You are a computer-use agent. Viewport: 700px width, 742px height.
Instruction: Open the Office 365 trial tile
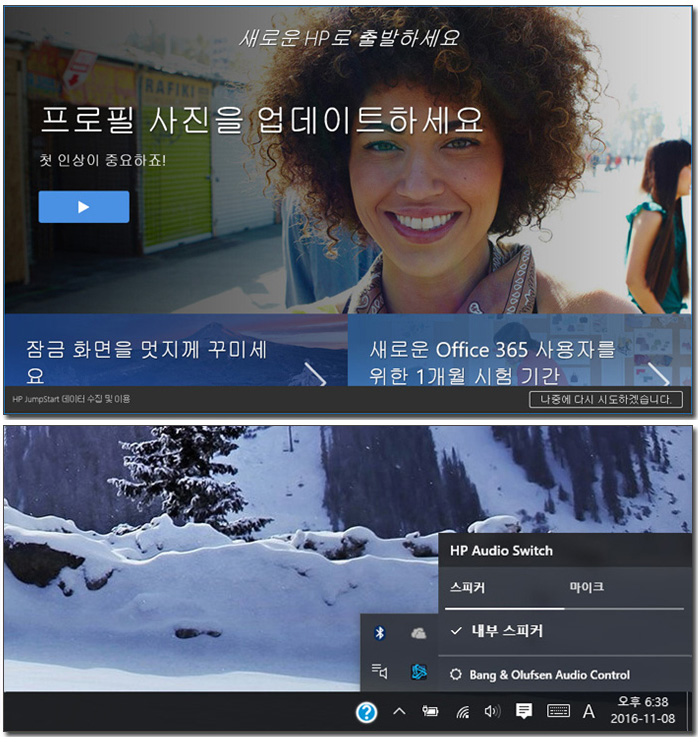[x=520, y=350]
